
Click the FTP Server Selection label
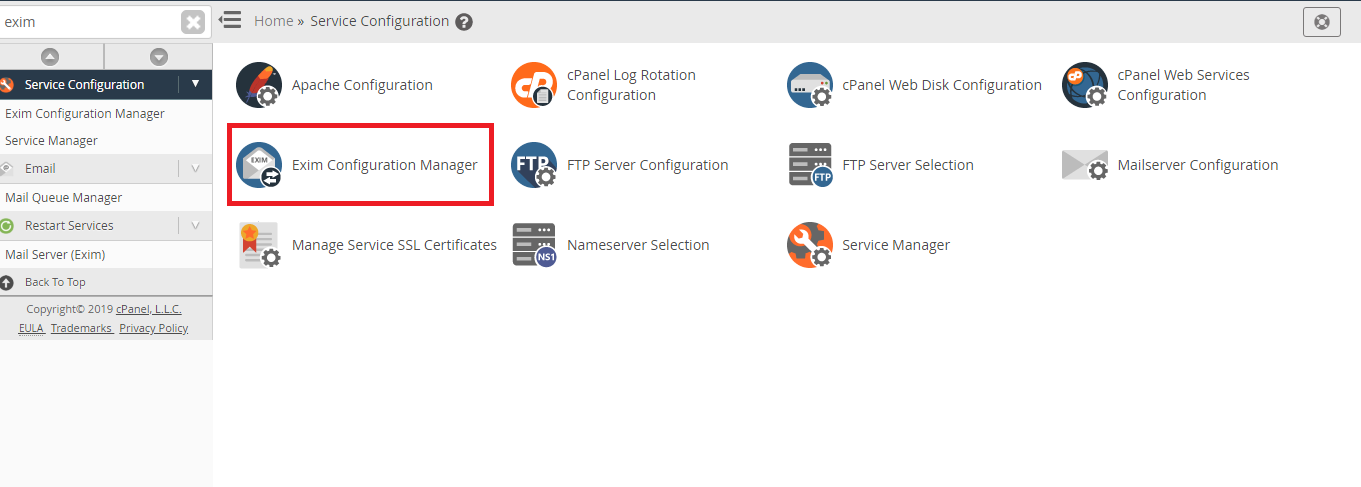(x=908, y=165)
